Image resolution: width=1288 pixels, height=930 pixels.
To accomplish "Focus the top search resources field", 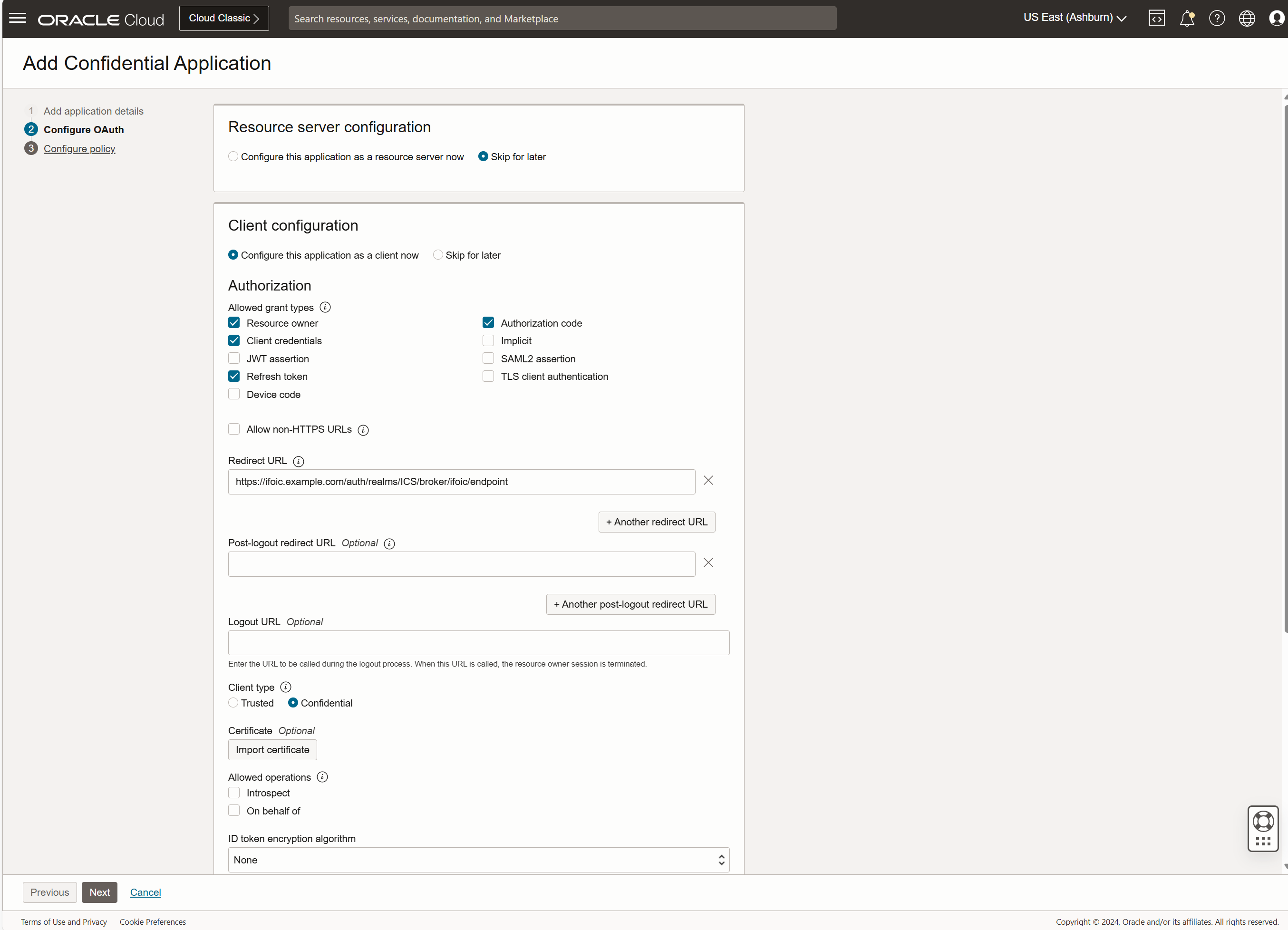I will coord(562,18).
